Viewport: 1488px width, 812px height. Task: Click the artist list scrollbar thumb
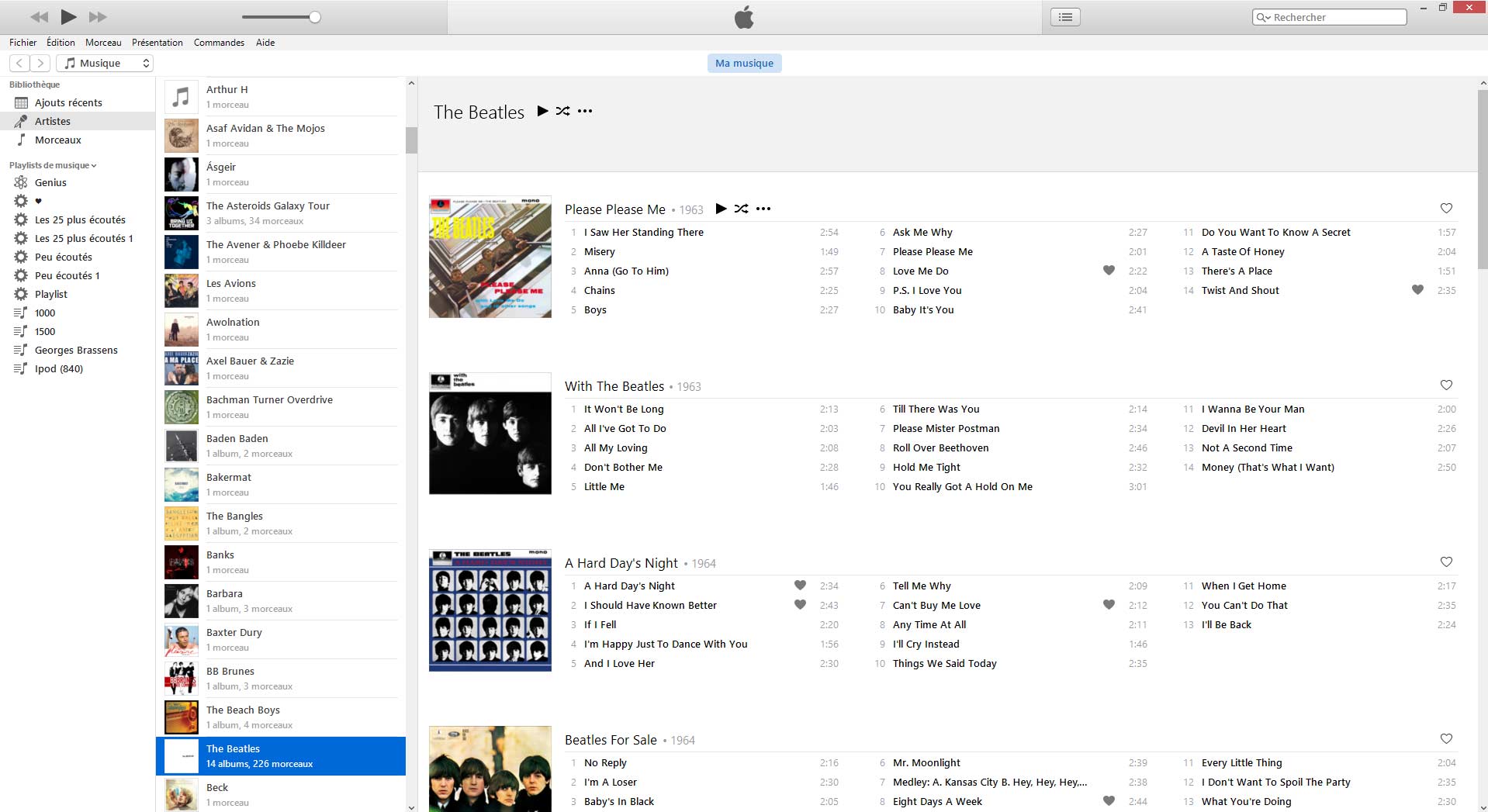click(411, 140)
